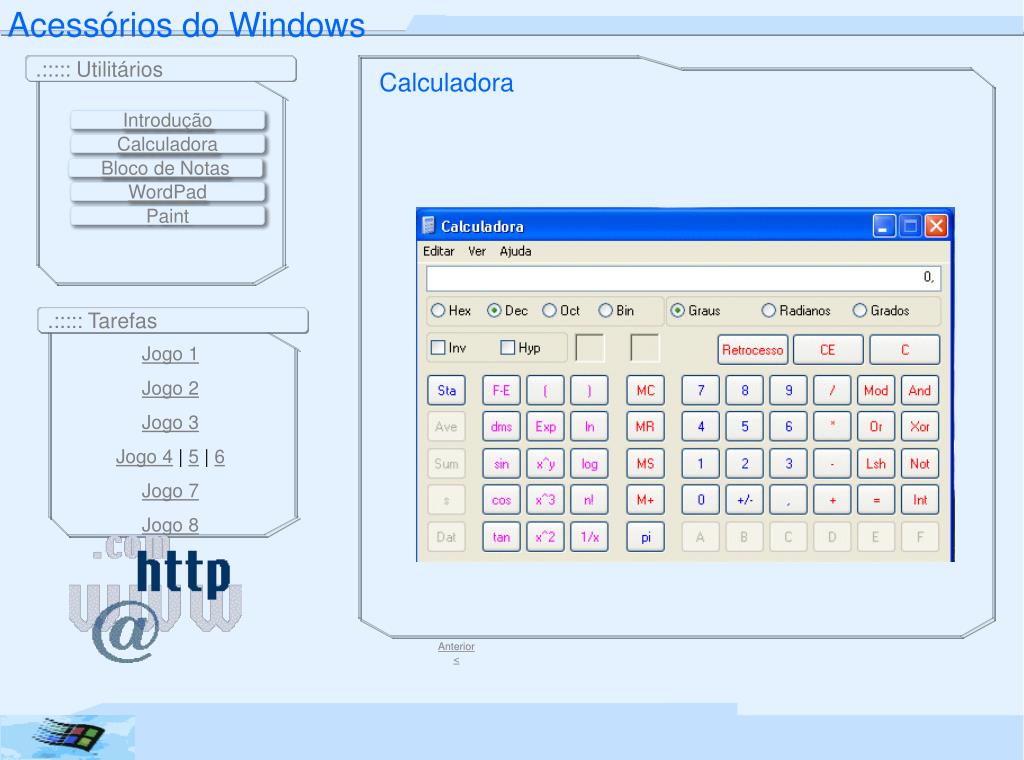The width and height of the screenshot is (1024, 760).
Task: Click the dms button
Action: click(501, 427)
